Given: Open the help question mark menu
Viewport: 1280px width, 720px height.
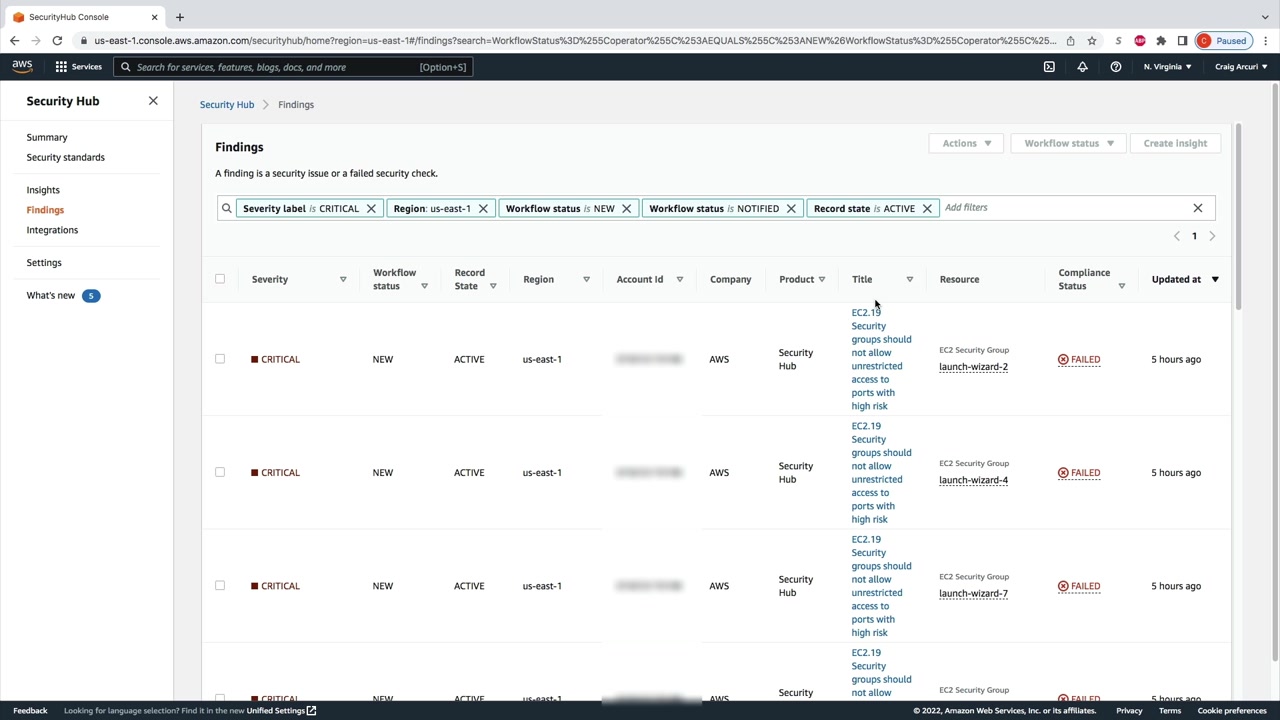Looking at the screenshot, I should click(1116, 67).
